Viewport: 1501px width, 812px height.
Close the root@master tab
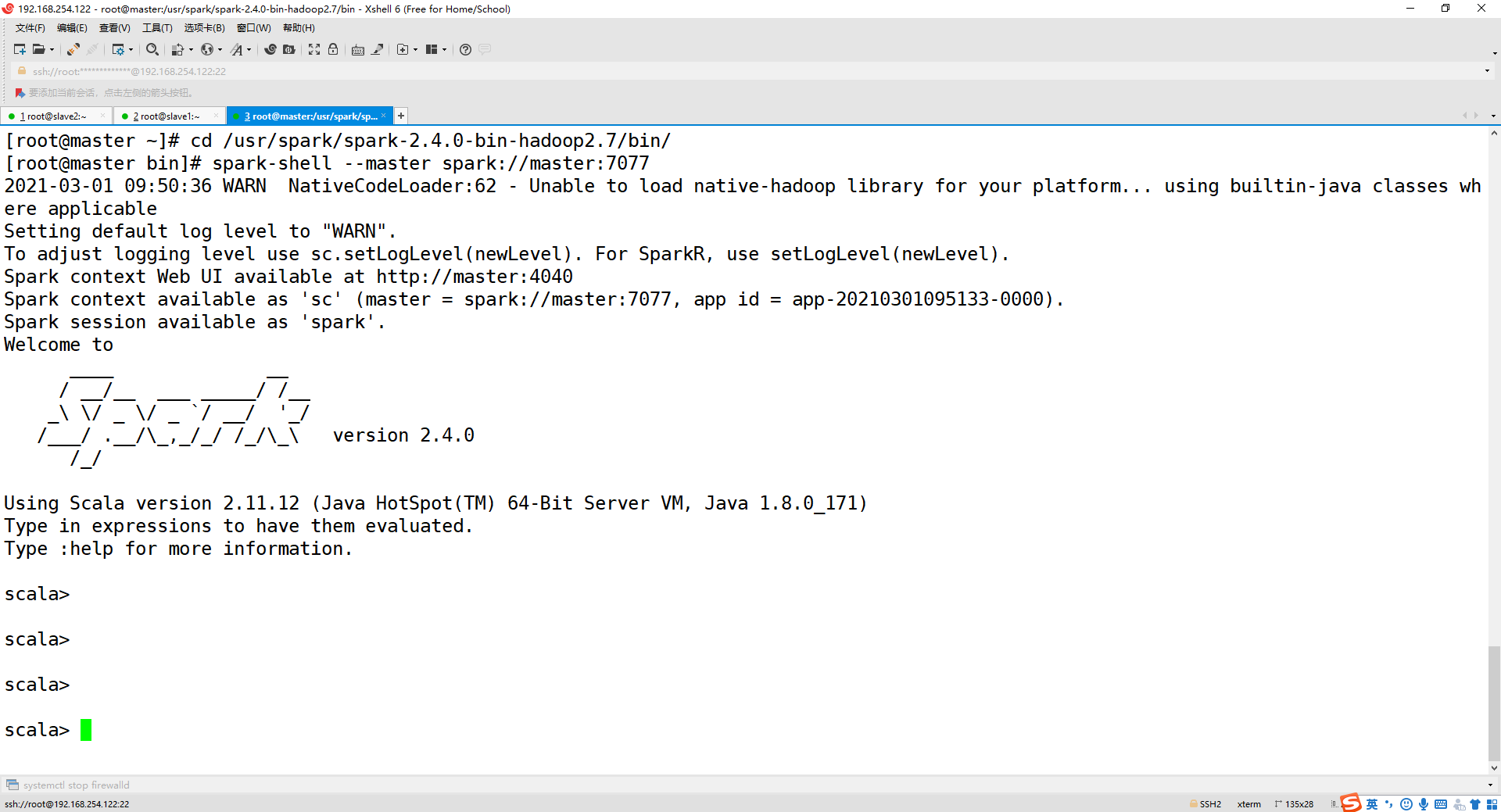click(384, 116)
